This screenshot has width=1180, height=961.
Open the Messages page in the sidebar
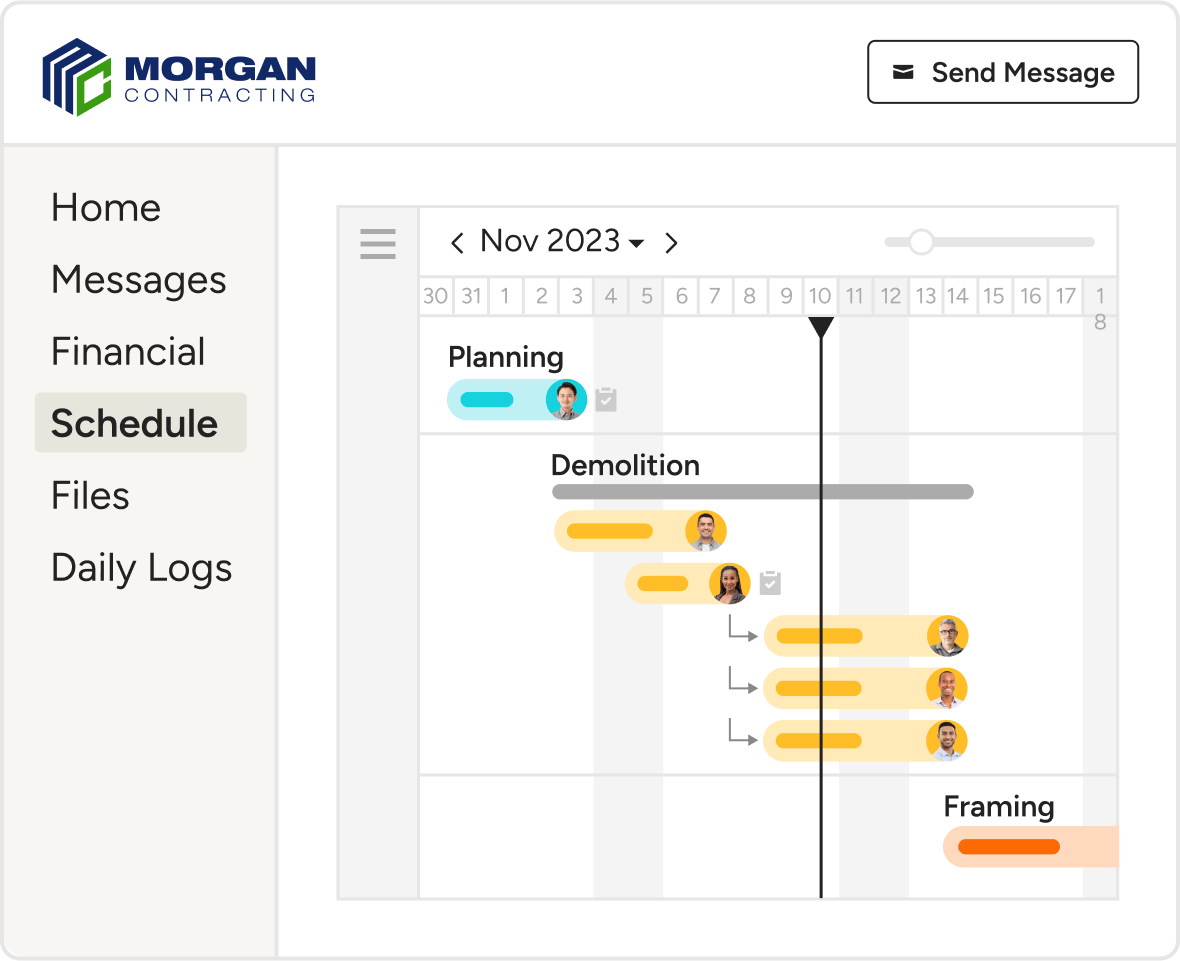pyautogui.click(x=138, y=280)
